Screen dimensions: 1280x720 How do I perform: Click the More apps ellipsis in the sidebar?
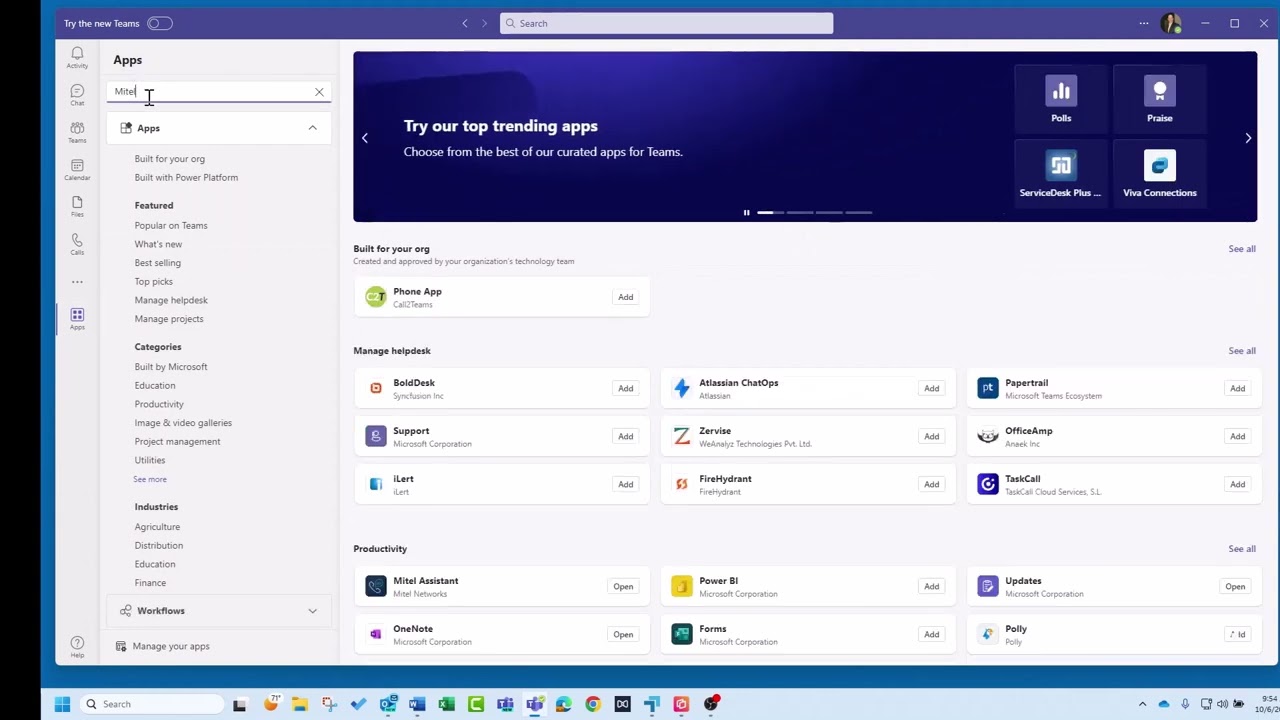point(77,282)
